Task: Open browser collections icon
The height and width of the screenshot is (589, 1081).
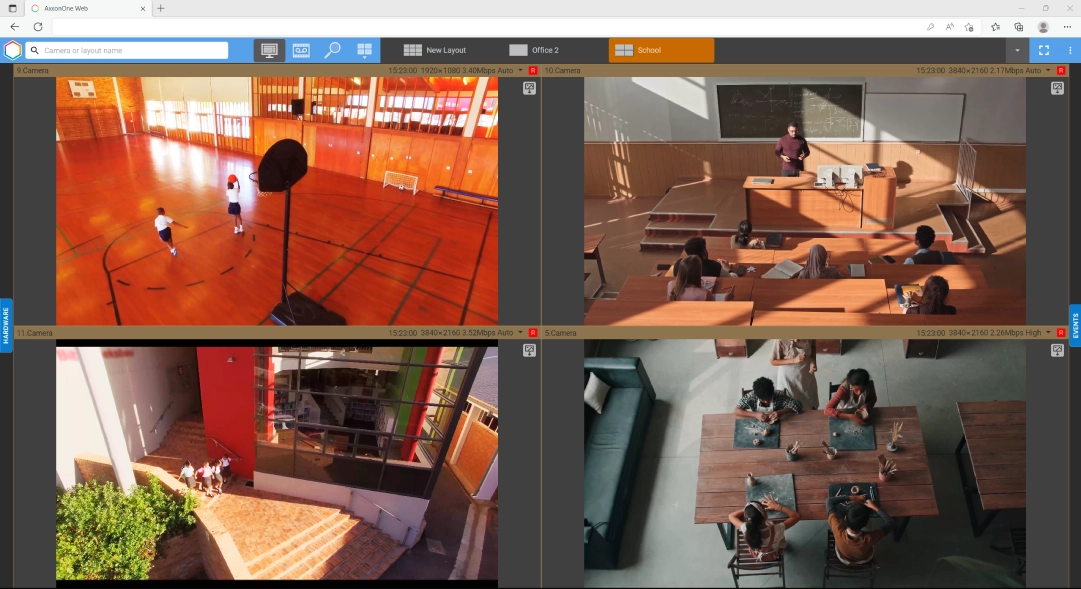Action: (x=1018, y=27)
